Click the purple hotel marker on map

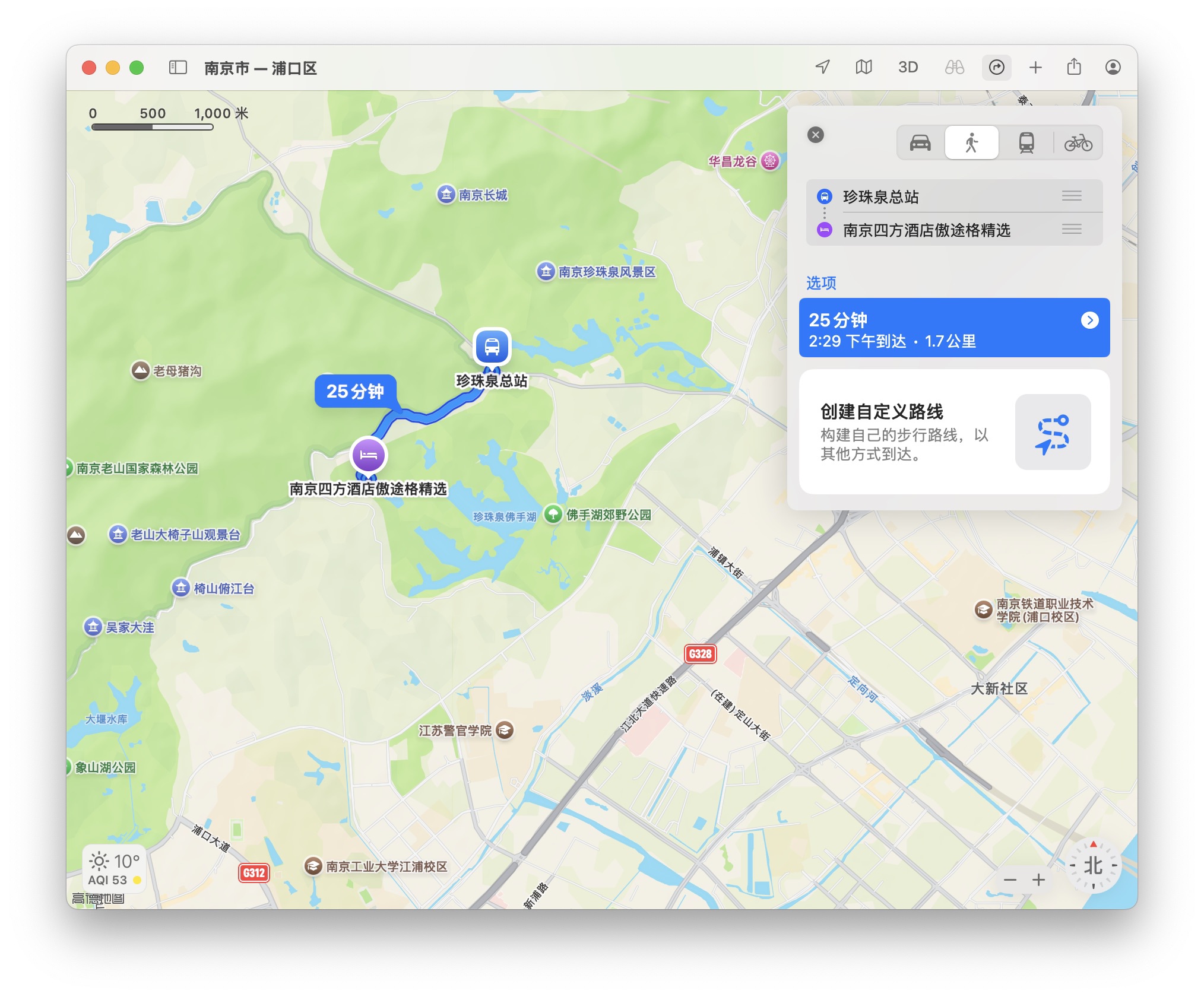[x=369, y=455]
